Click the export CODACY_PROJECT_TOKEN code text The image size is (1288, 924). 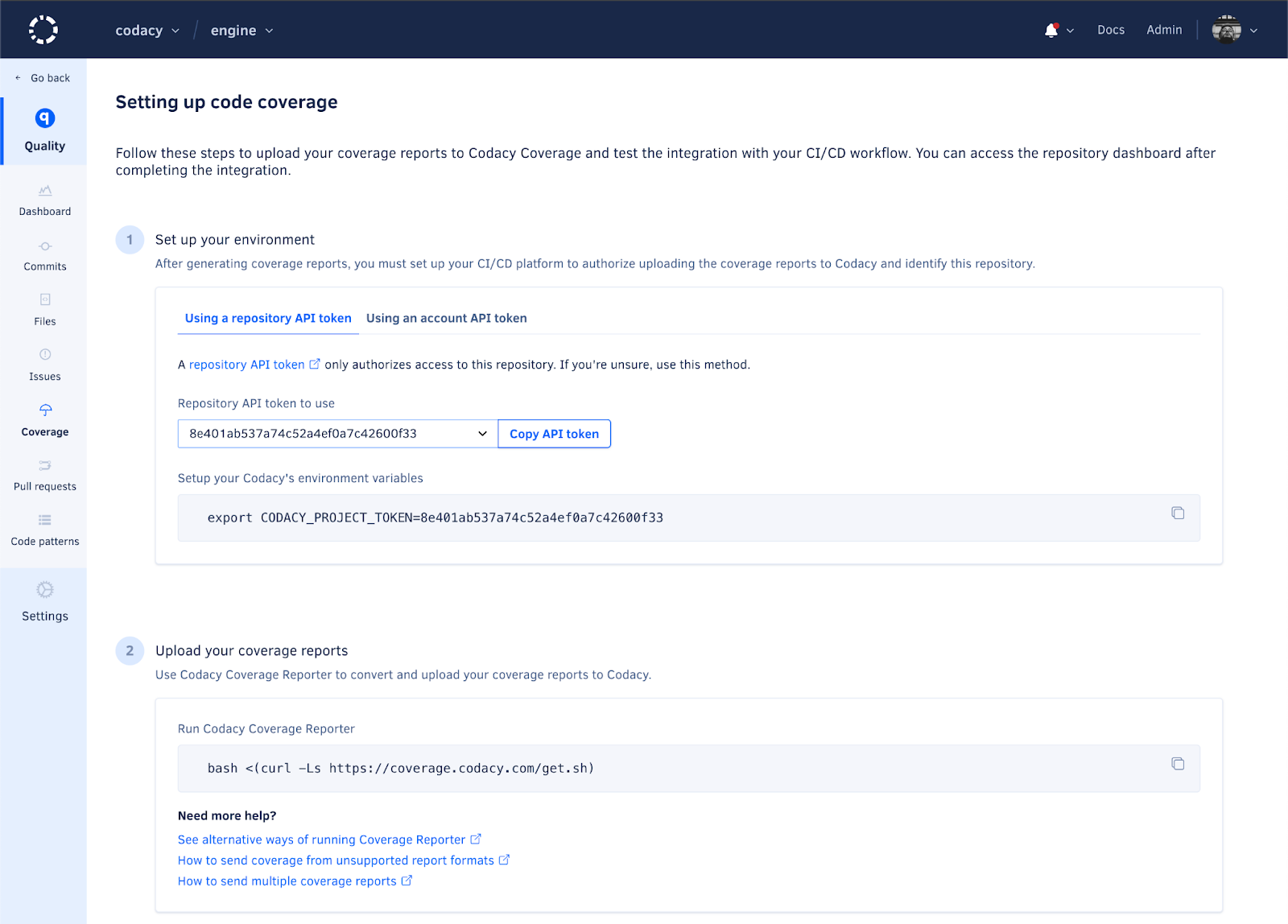(x=436, y=518)
